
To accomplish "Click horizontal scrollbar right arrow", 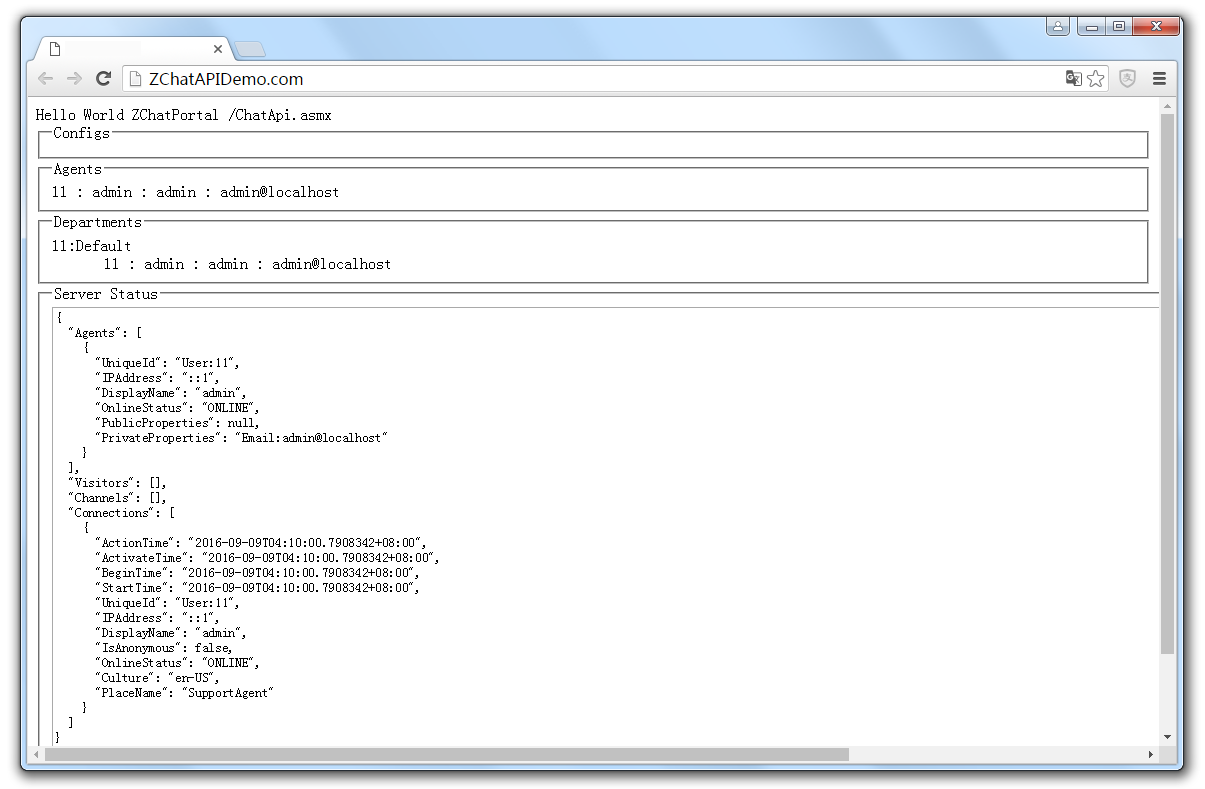I will 1151,754.
